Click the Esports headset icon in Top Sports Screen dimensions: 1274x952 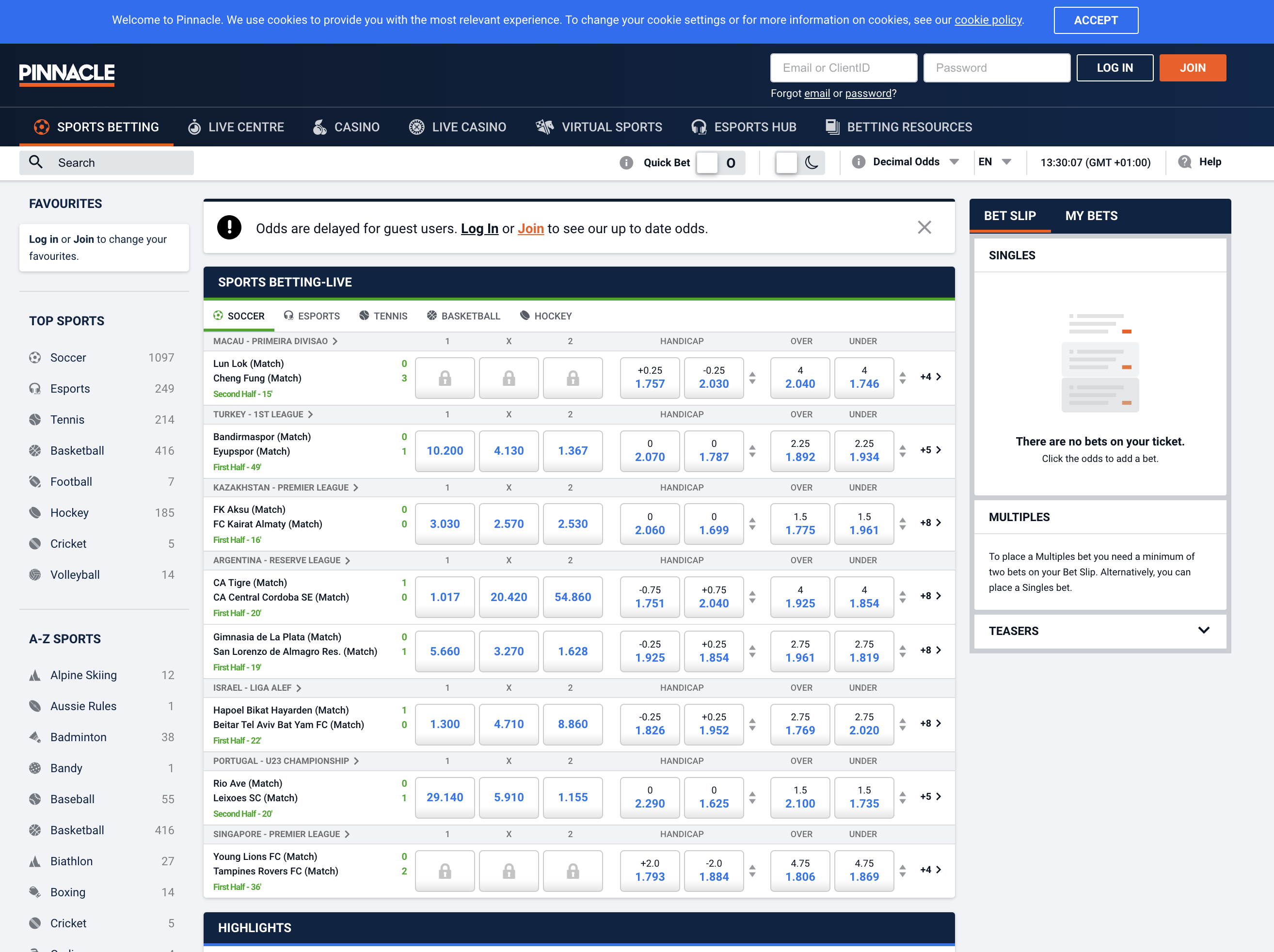coord(35,389)
